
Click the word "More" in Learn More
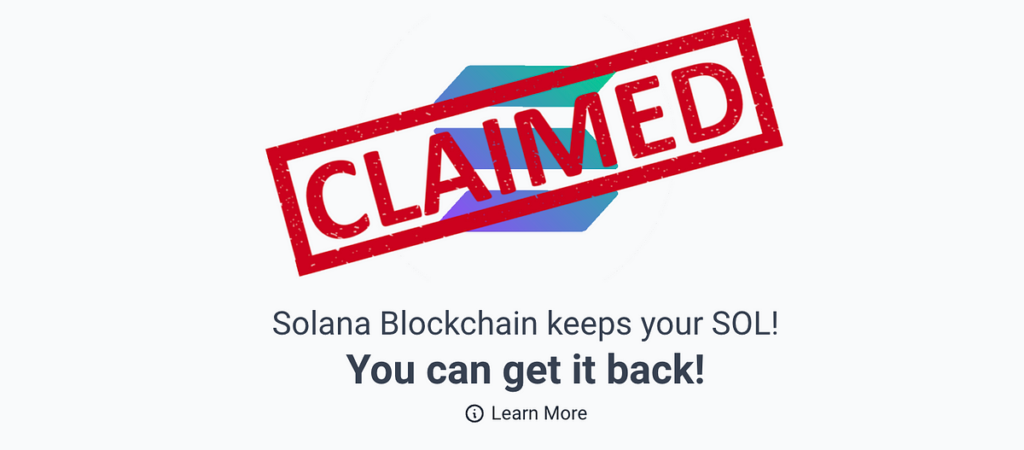(565, 414)
